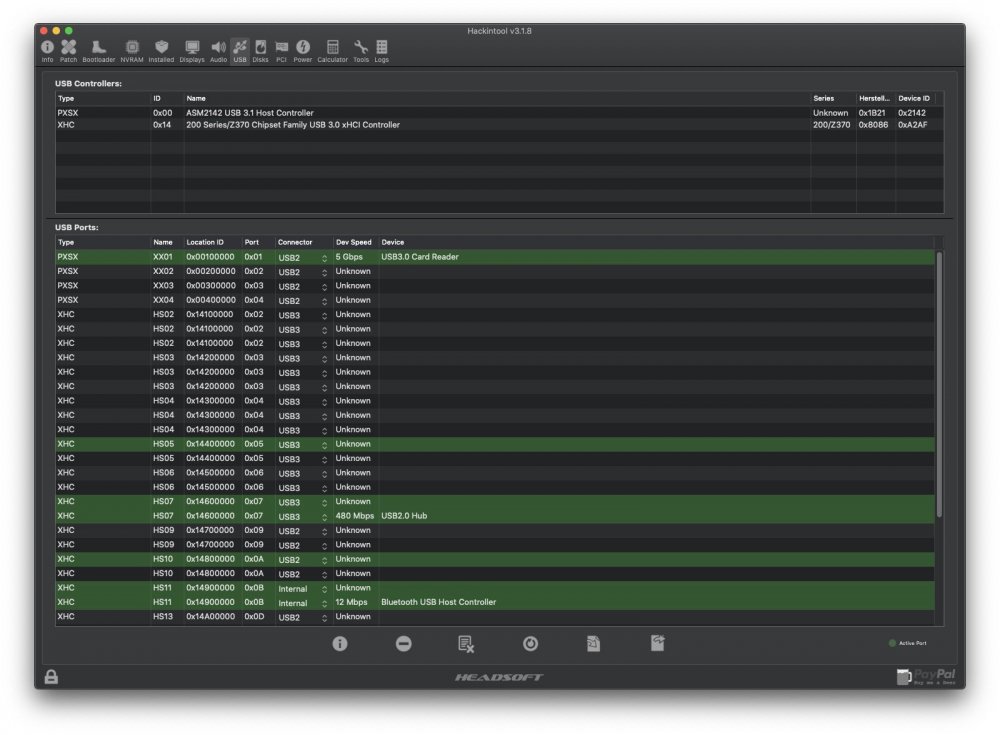Open the Power toolbar section
The image size is (1000, 735).
303,51
